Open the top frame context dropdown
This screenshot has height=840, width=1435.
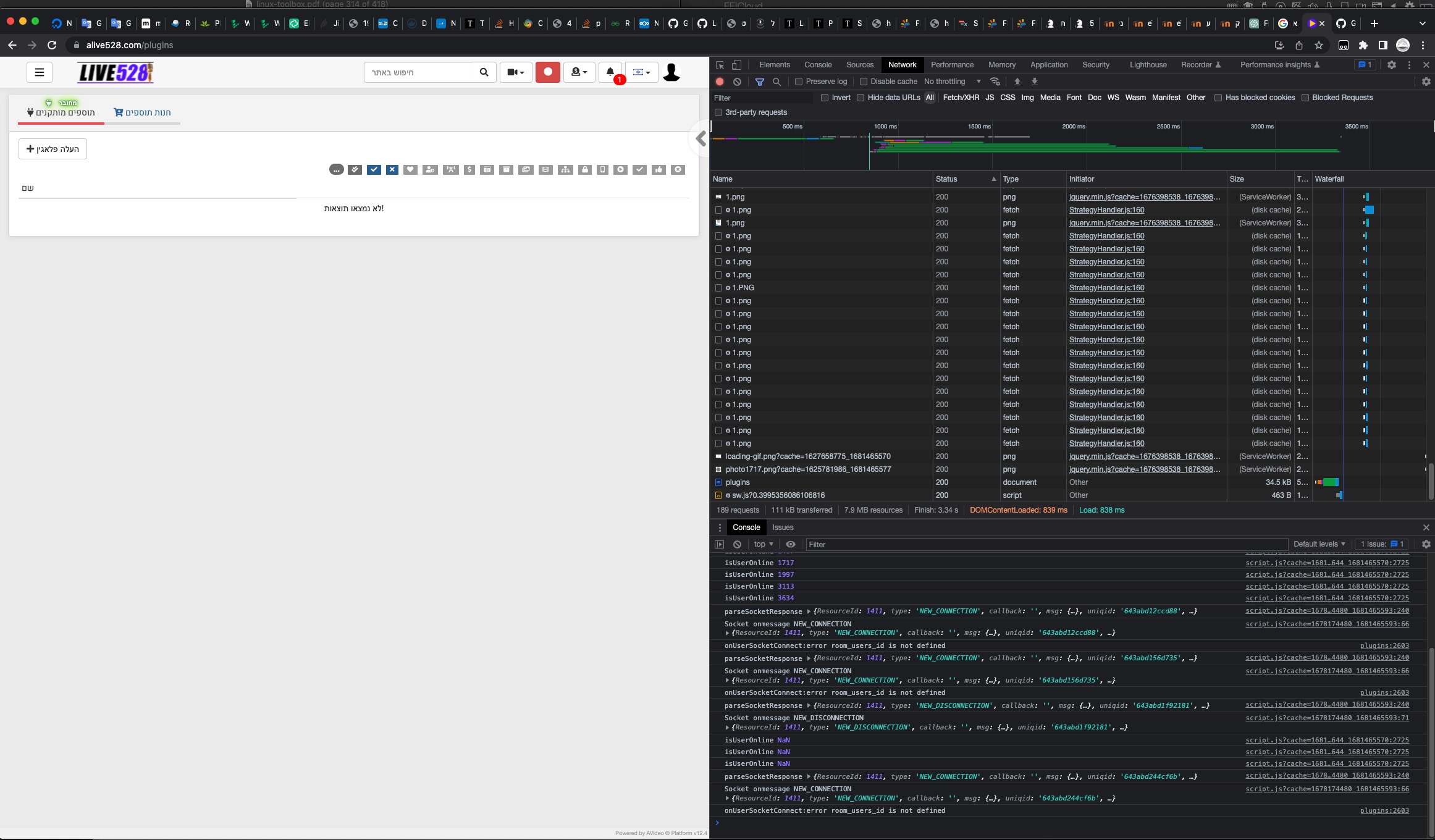tap(762, 544)
